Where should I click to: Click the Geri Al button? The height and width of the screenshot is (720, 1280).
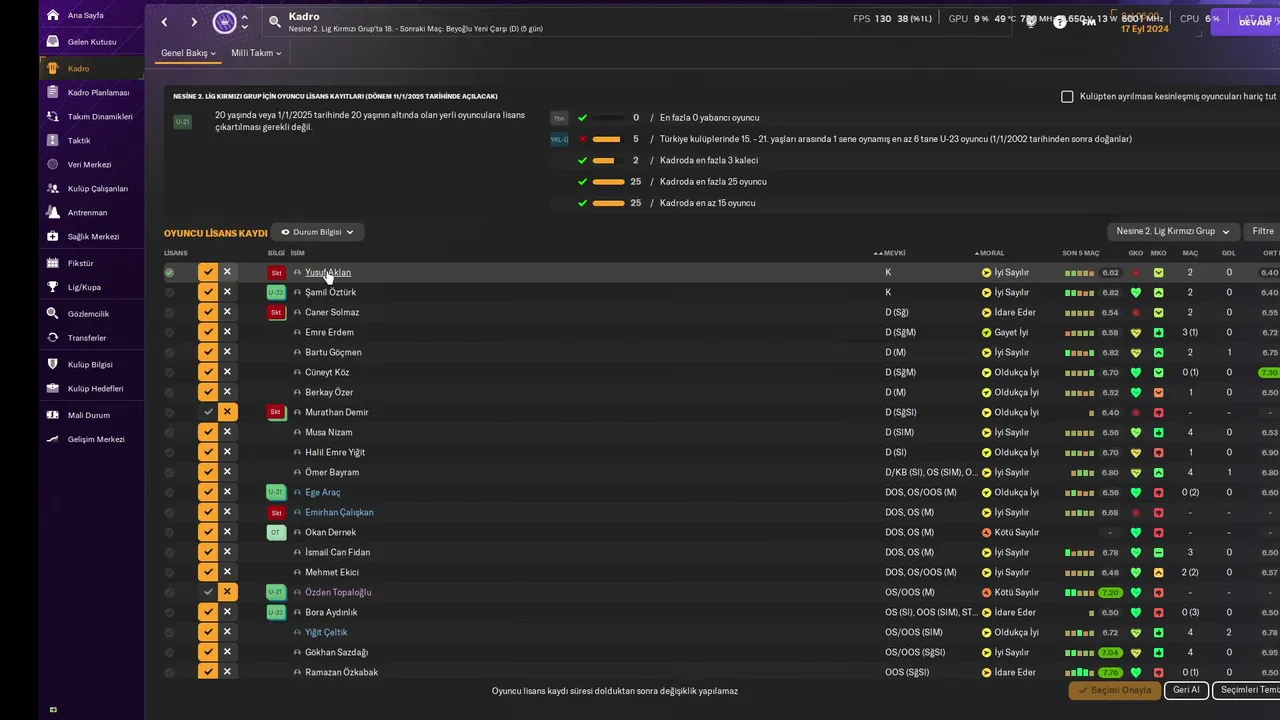point(1186,690)
